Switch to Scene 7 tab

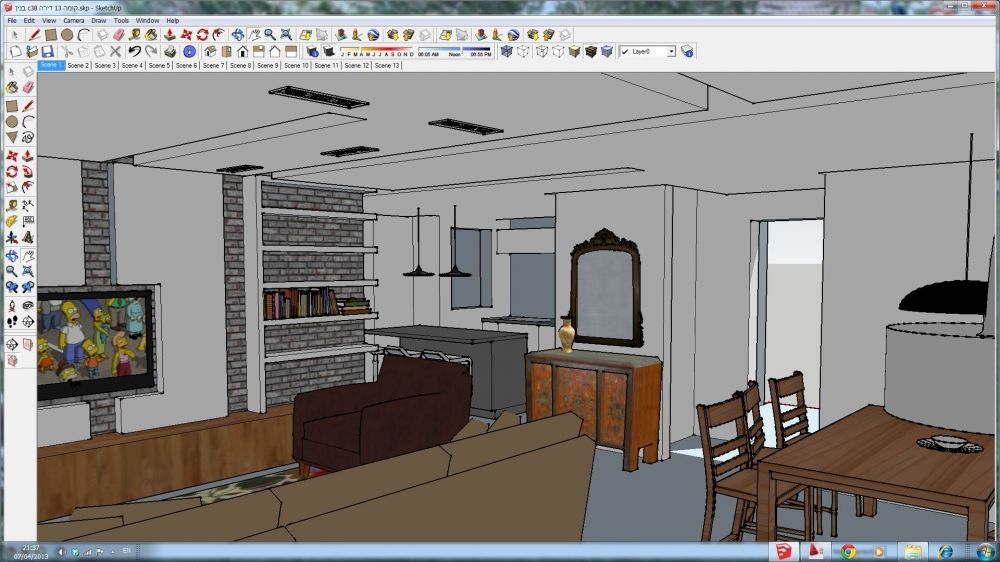[x=213, y=65]
